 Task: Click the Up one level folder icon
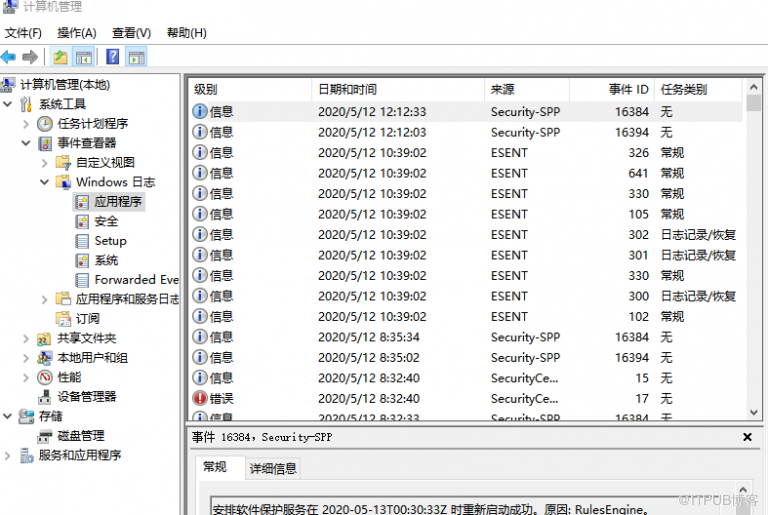tap(60, 57)
